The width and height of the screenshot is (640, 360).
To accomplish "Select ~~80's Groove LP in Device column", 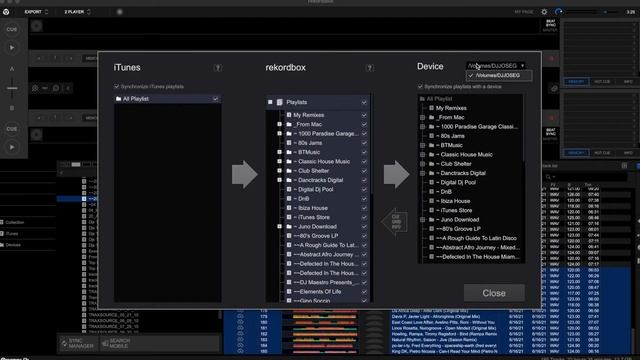I will click(458, 229).
